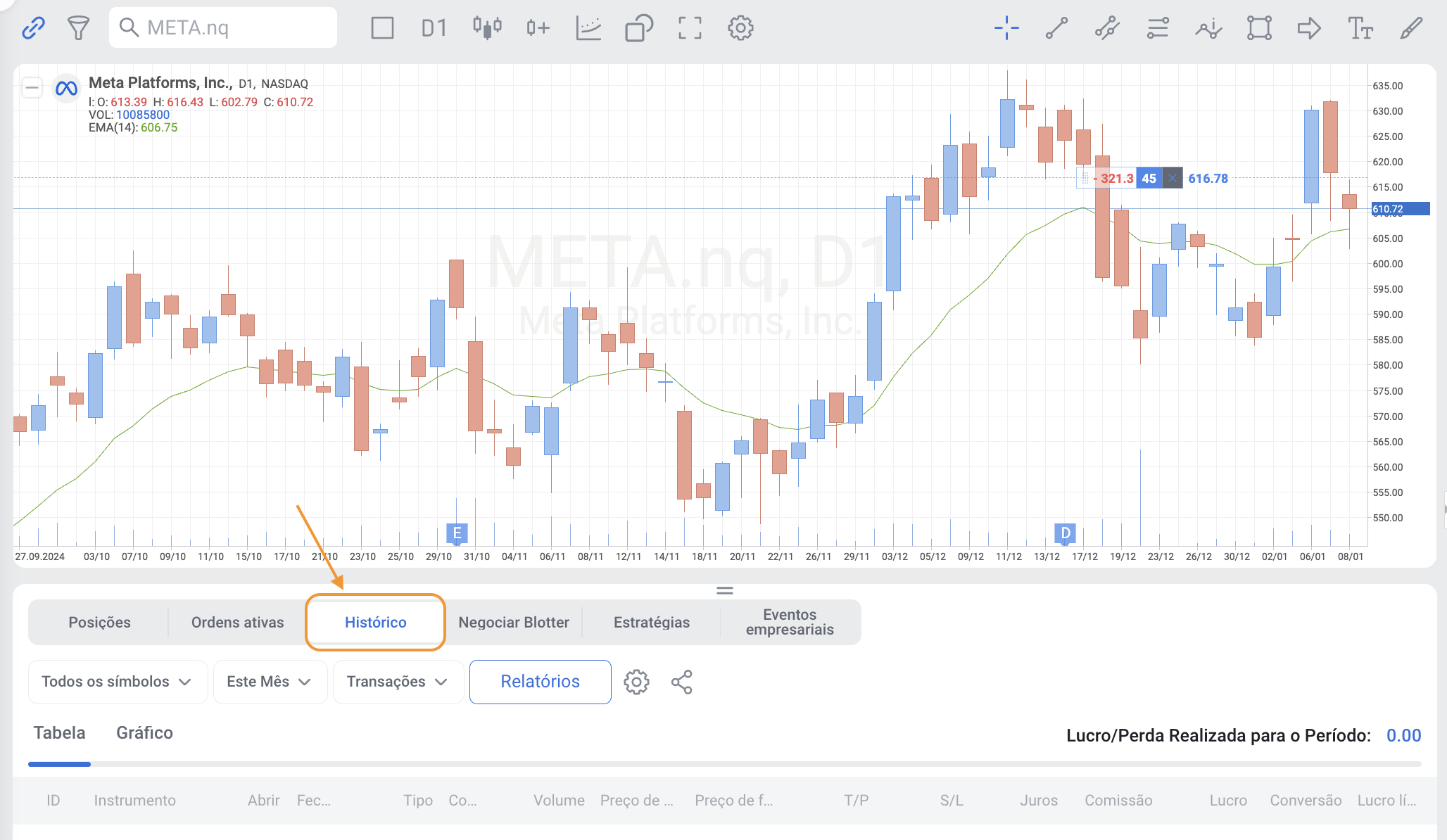The image size is (1447, 840).
Task: Open chart settings gear in toolbar
Action: pyautogui.click(x=740, y=28)
